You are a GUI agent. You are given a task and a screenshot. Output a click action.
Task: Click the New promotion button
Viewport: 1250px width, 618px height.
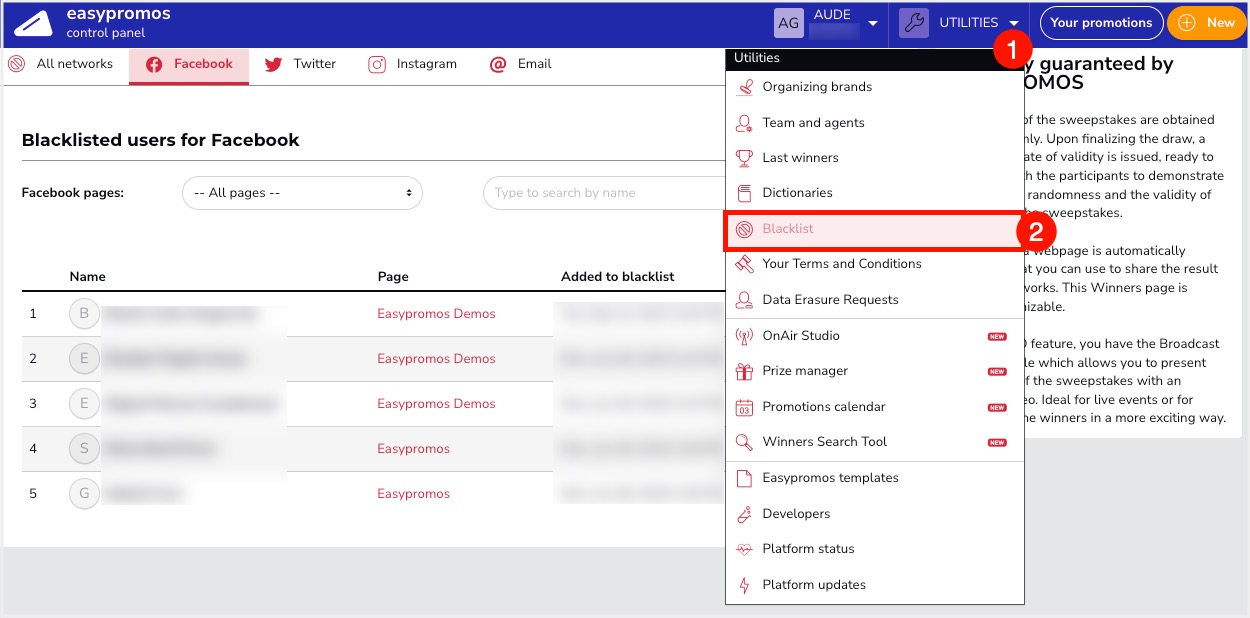tap(1207, 23)
